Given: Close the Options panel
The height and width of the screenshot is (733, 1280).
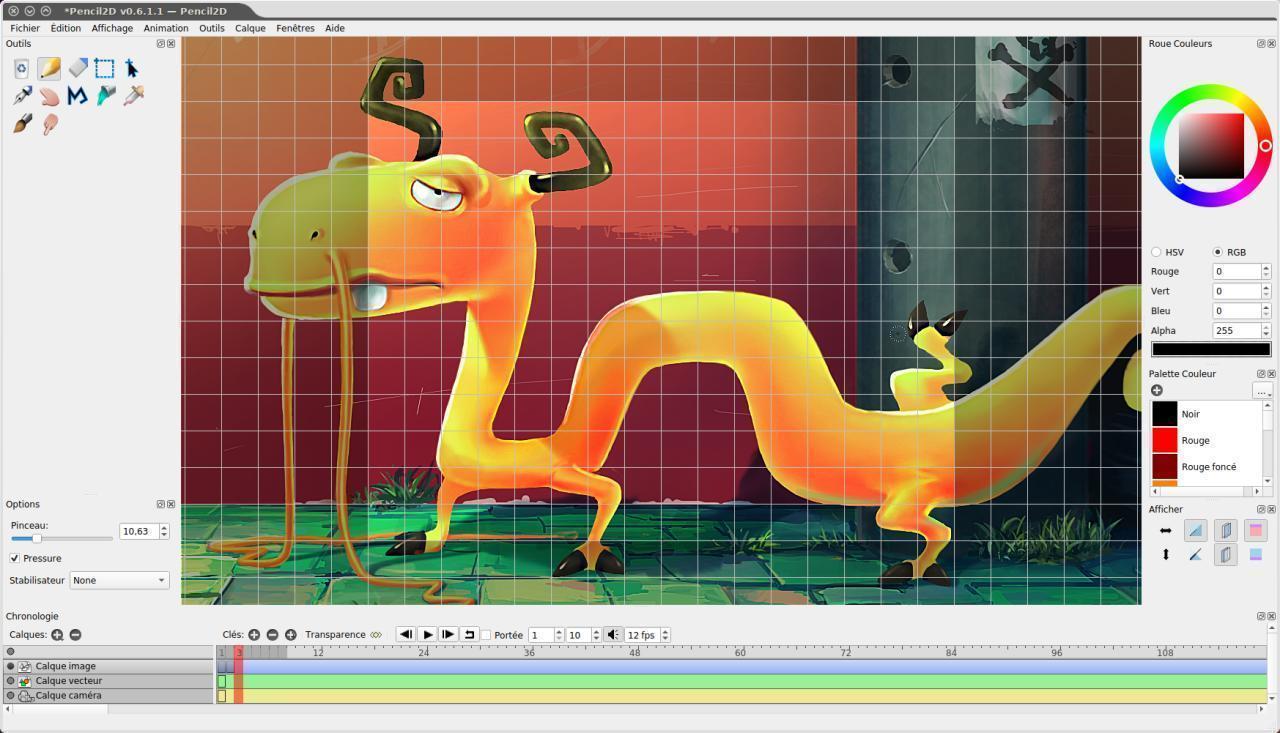Looking at the screenshot, I should pyautogui.click(x=171, y=504).
